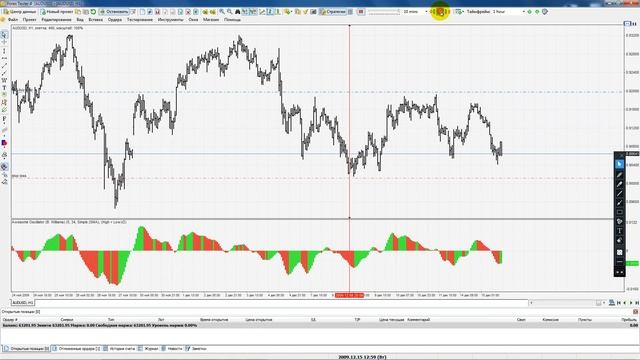
Task: Open the Ордера menu
Action: 115,20
